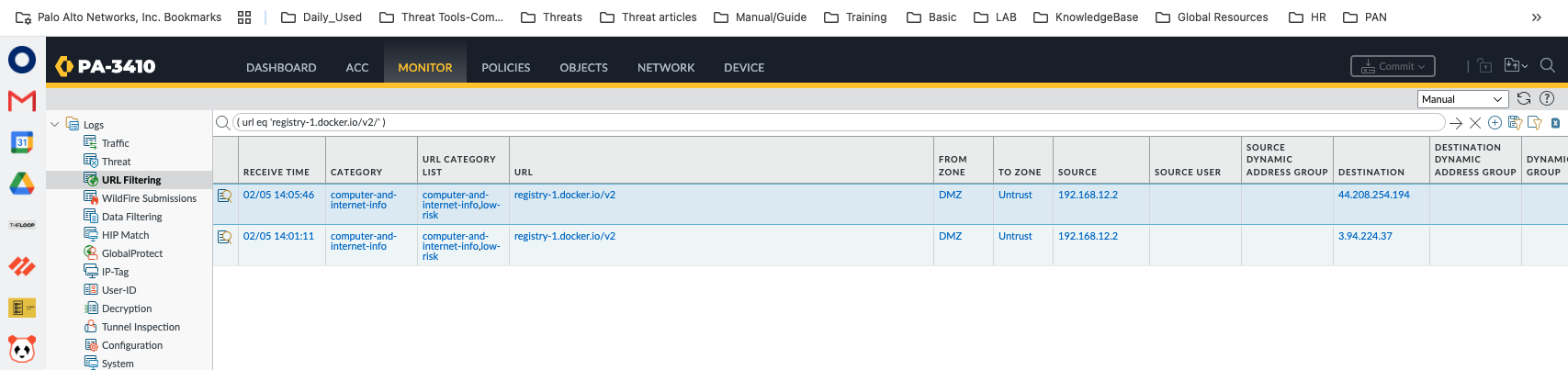Click the refresh logs icon
This screenshot has height=370, width=1568.
click(1524, 99)
